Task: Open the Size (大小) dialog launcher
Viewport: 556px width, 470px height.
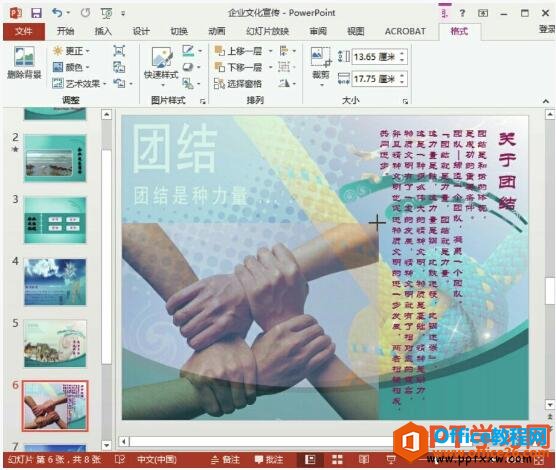Action: coord(405,101)
